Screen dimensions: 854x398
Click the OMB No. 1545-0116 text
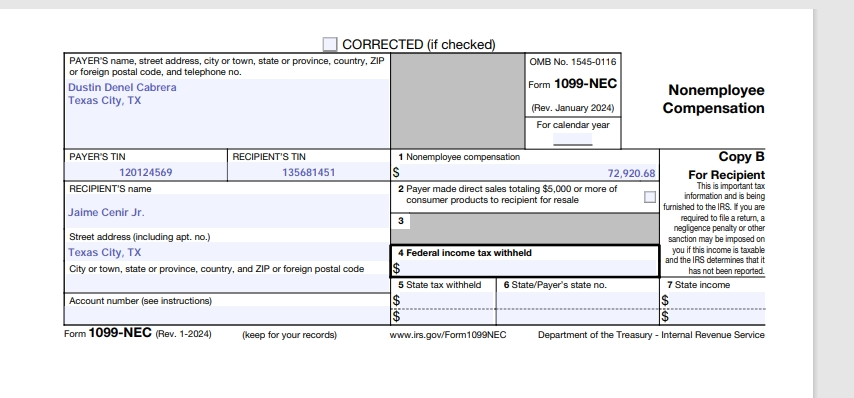click(573, 62)
